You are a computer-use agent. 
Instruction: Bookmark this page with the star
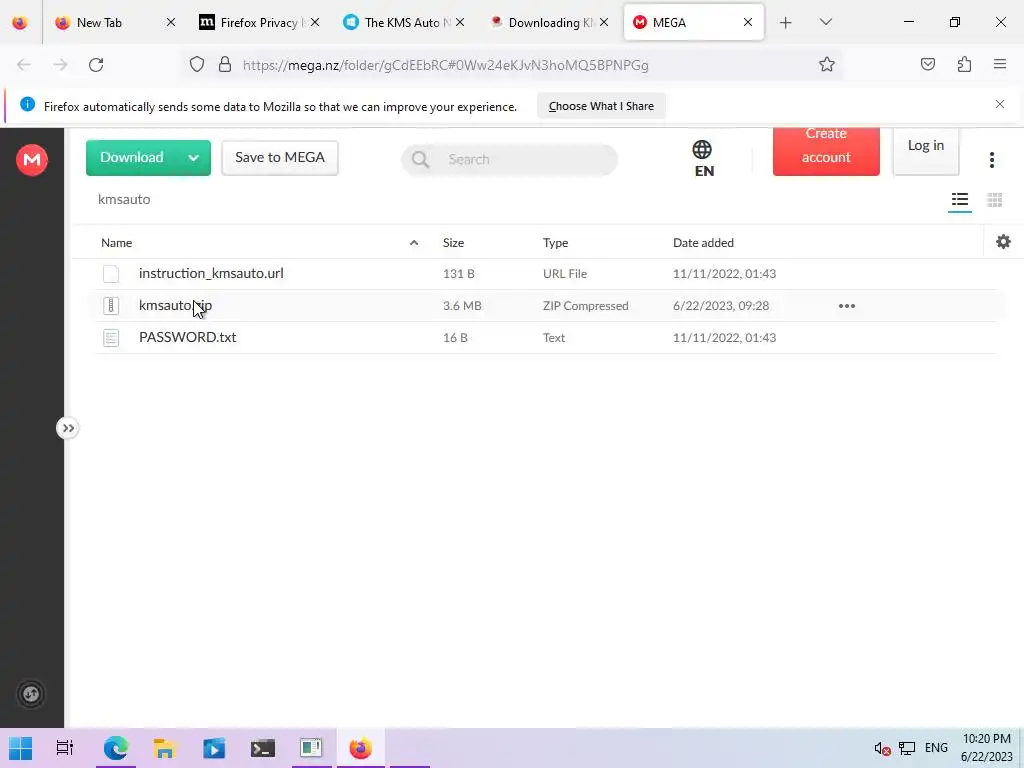(x=827, y=64)
